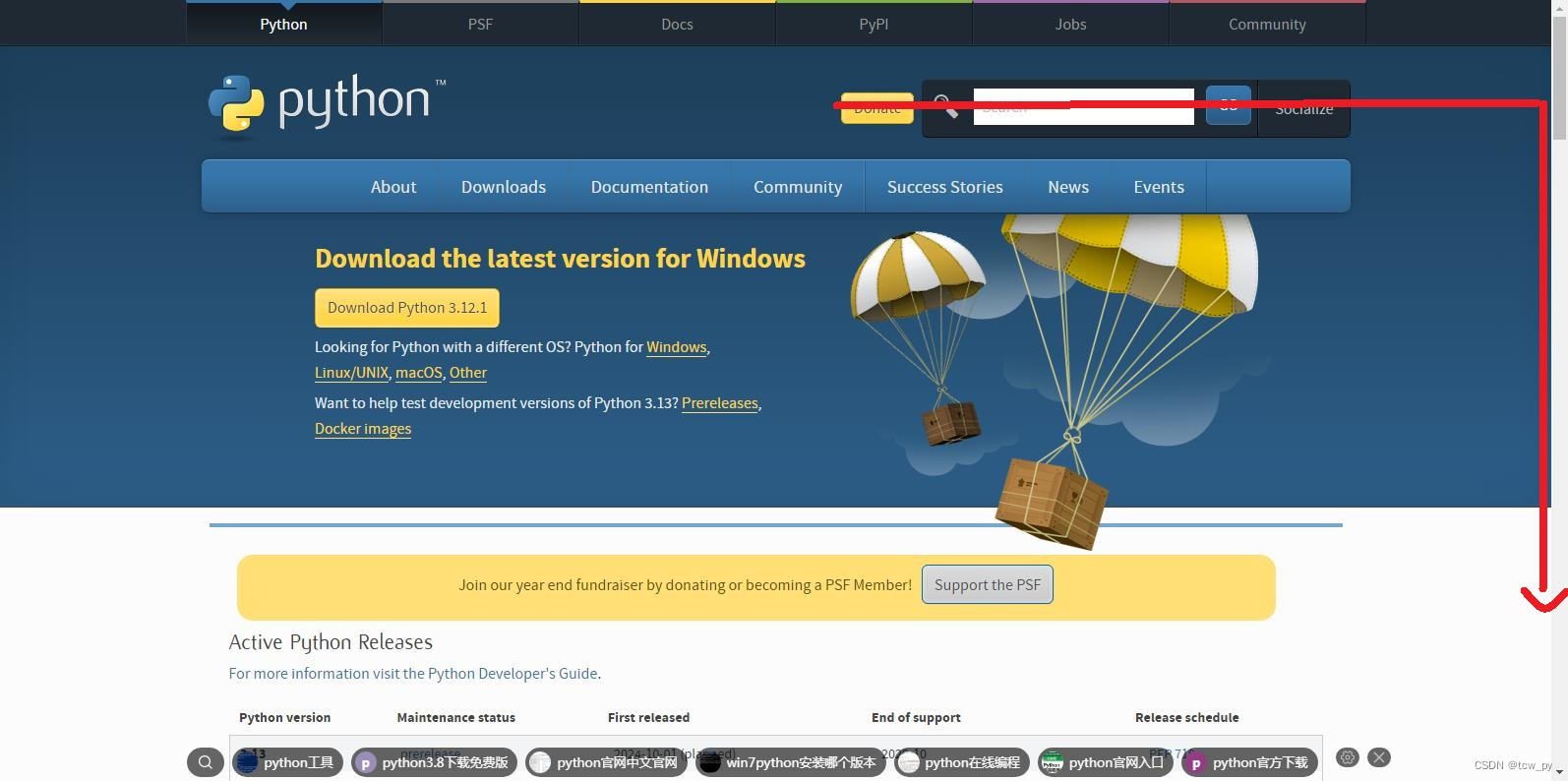Follow the Windows link

677,347
